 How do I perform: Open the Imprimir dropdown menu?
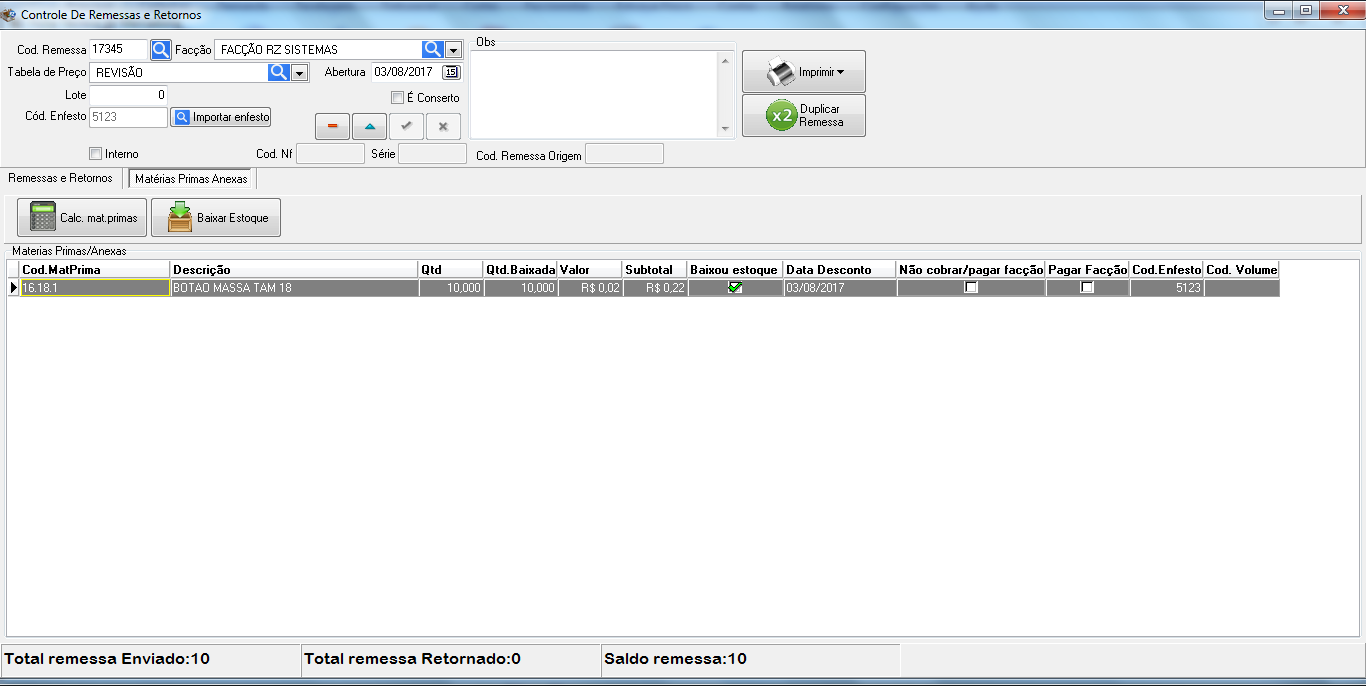(803, 72)
